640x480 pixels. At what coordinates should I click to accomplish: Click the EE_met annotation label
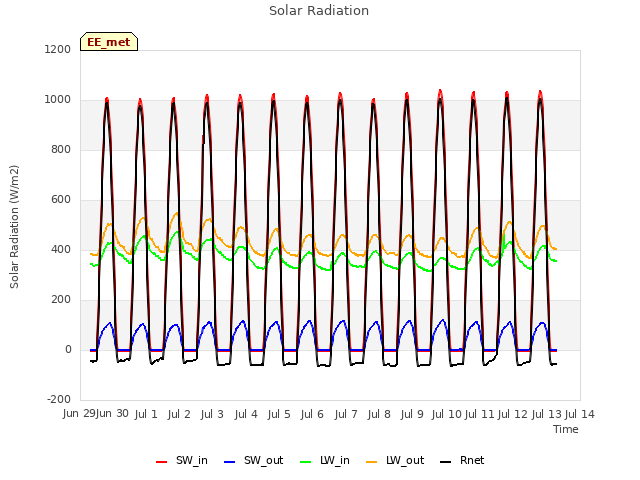pyautogui.click(x=109, y=42)
